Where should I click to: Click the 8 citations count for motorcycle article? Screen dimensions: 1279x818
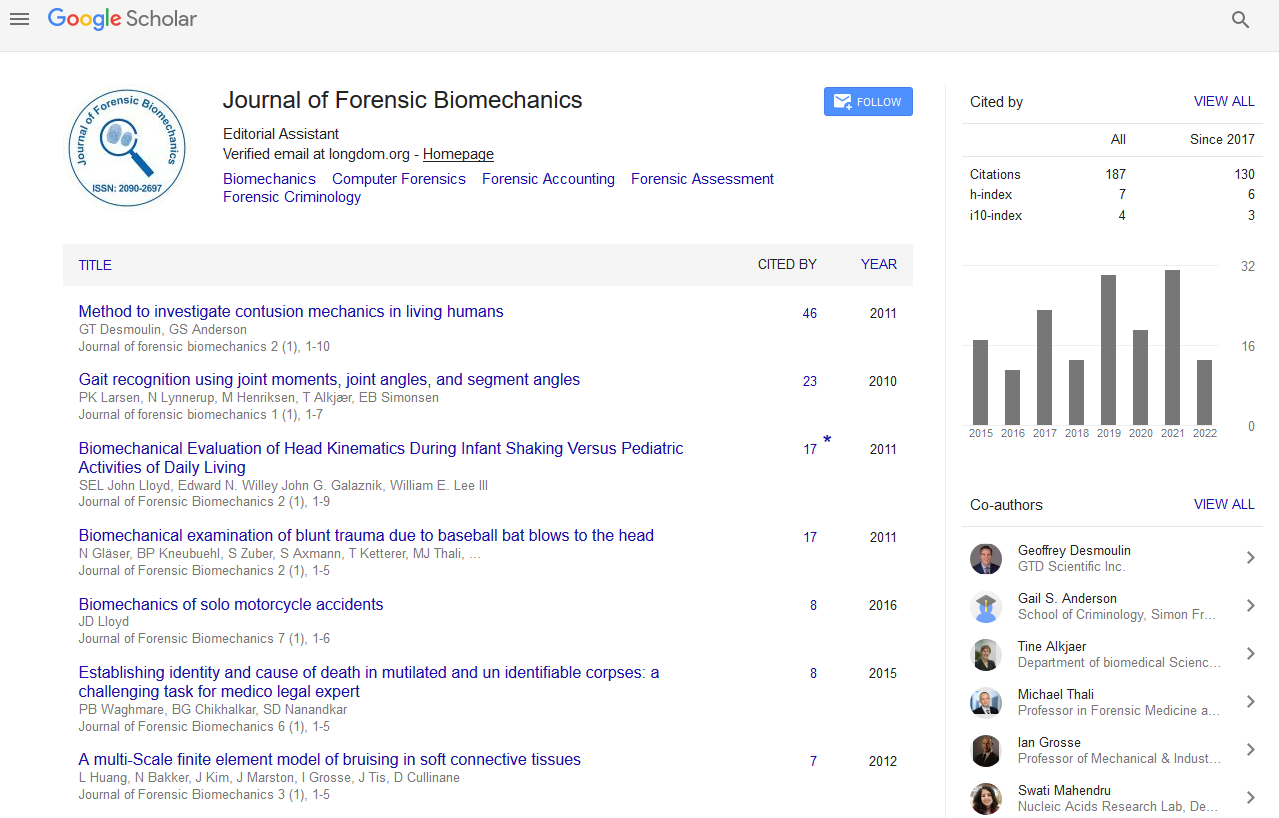pyautogui.click(x=813, y=606)
